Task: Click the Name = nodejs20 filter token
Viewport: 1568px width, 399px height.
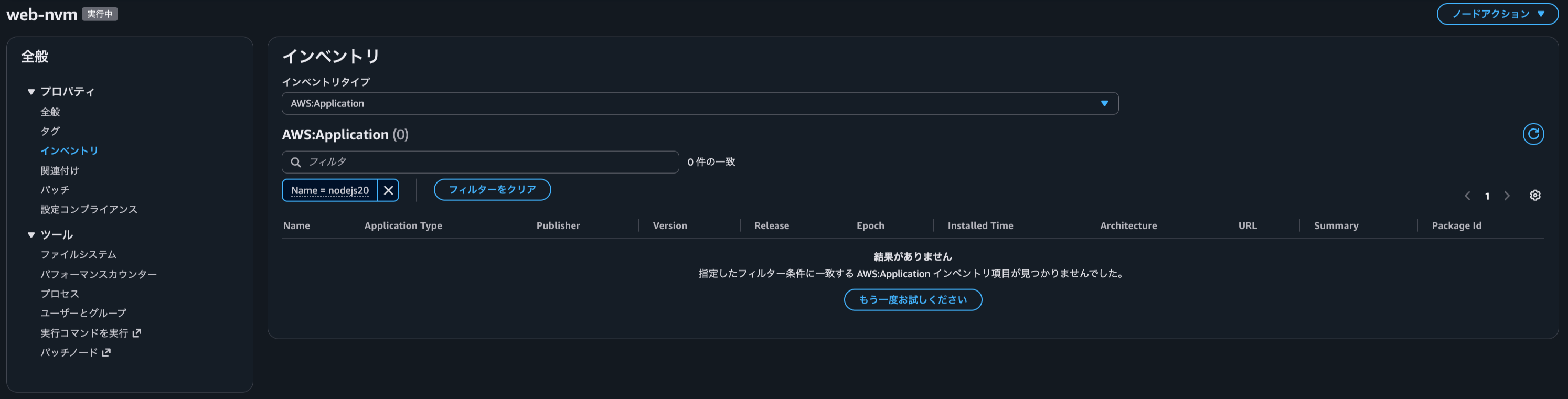Action: point(330,190)
